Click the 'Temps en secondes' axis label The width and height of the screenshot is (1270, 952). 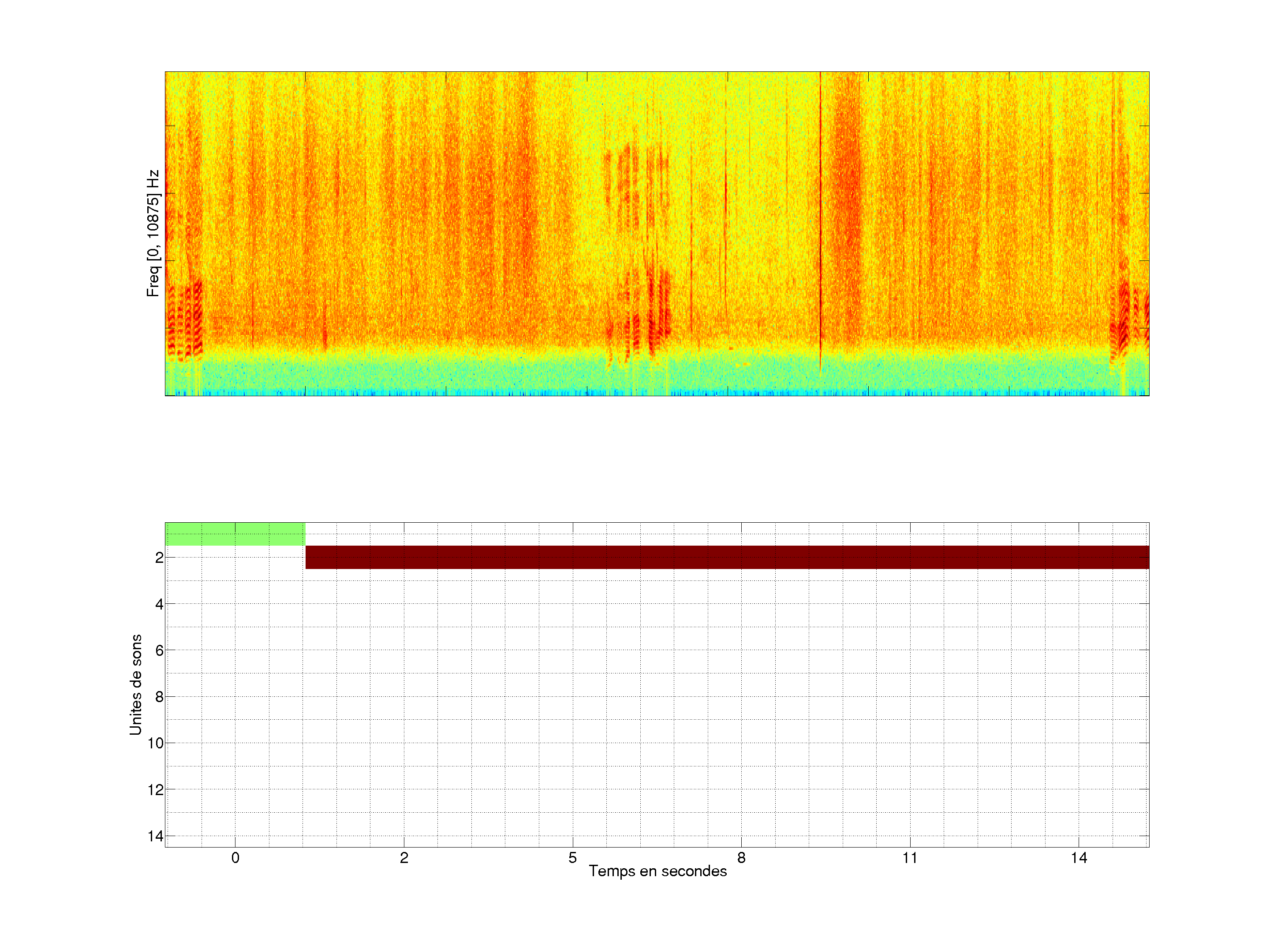[x=657, y=872]
